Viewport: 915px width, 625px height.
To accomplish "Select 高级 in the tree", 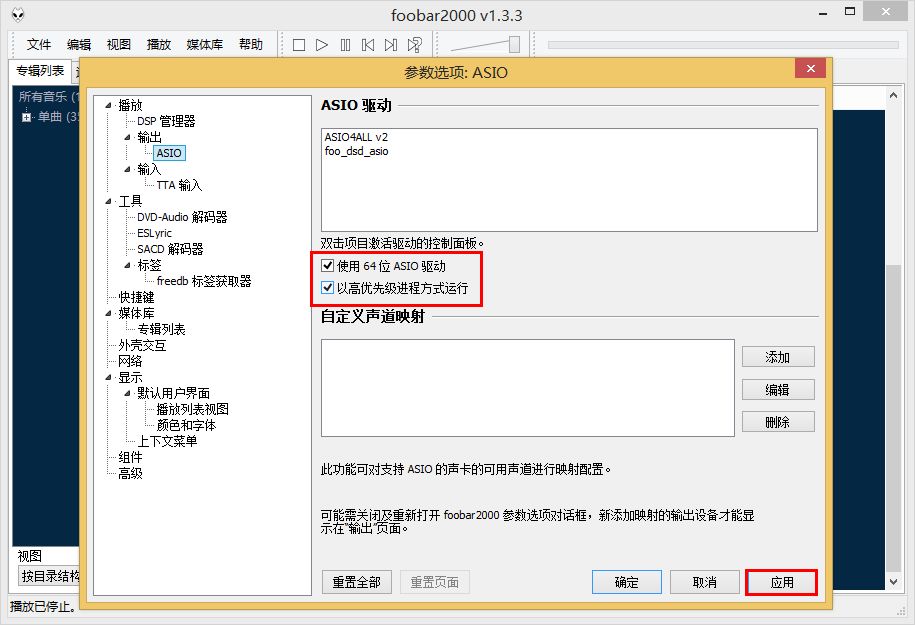I will [x=130, y=473].
